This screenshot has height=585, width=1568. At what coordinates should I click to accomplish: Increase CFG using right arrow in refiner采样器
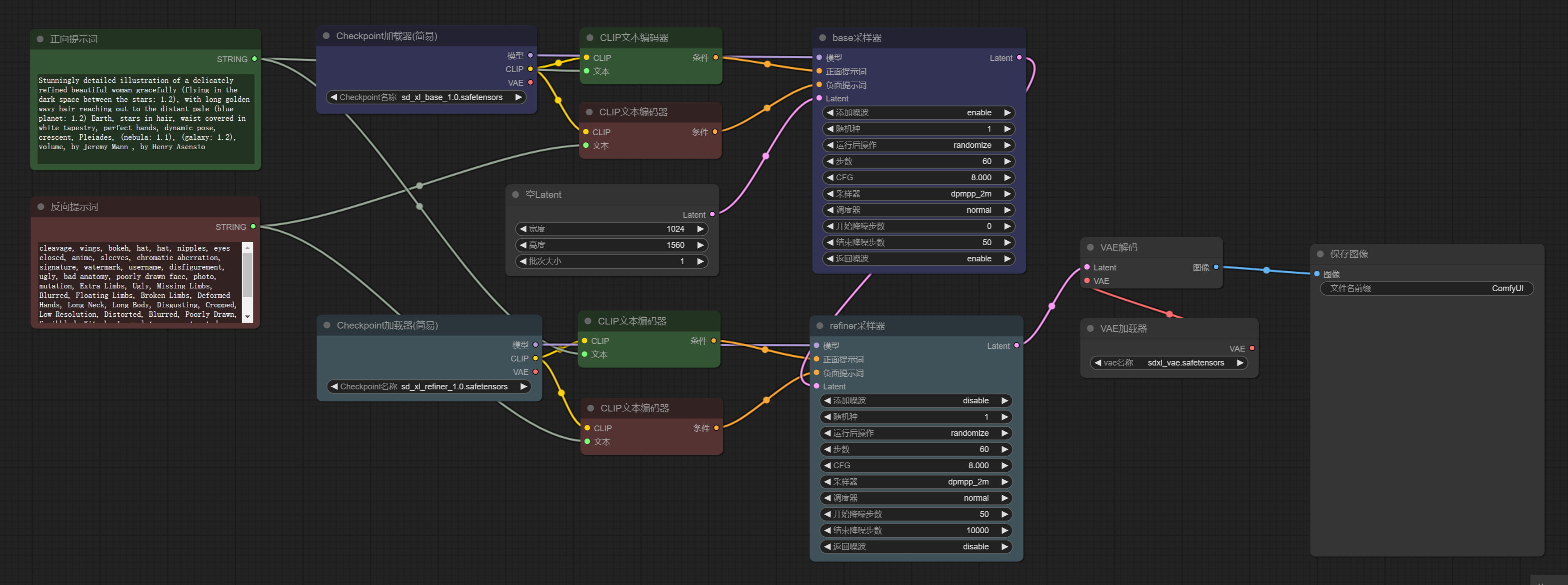(1004, 466)
